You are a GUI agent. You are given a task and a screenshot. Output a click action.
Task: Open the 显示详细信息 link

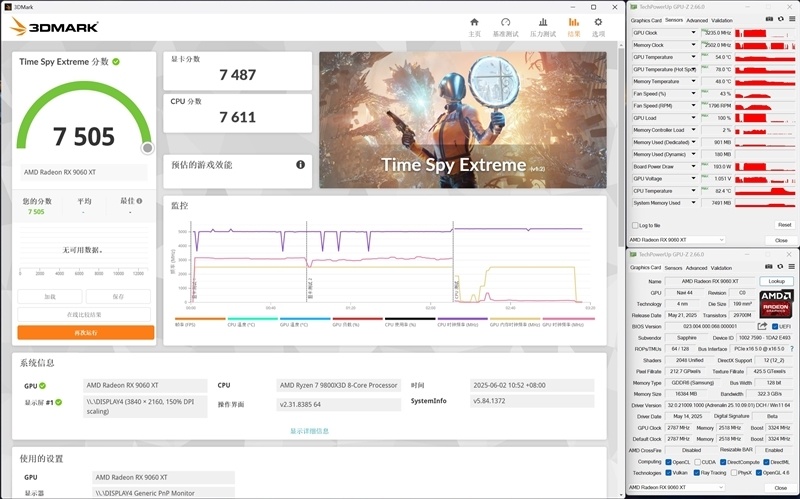coord(309,431)
